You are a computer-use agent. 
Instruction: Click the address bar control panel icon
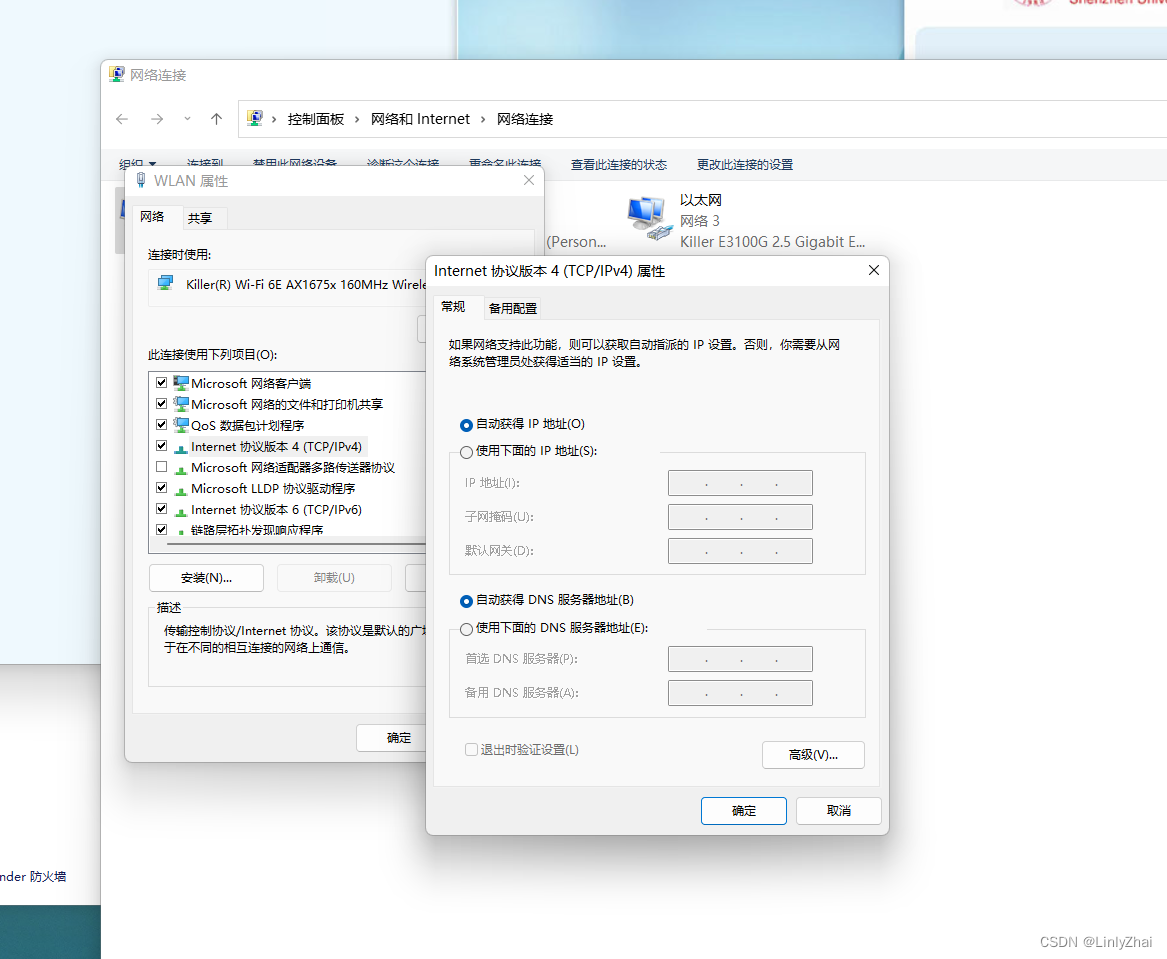[x=255, y=118]
